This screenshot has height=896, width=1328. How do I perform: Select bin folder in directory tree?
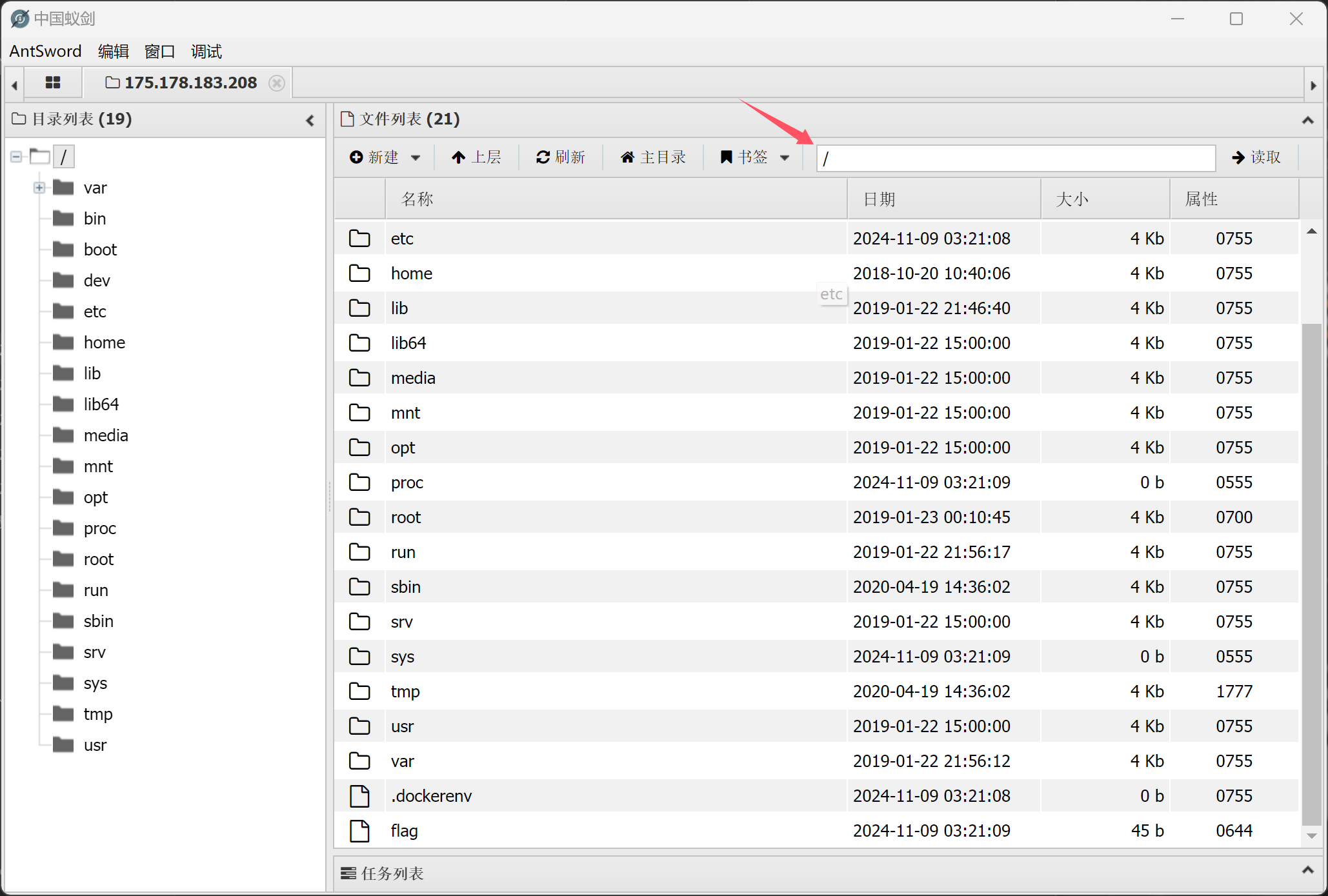point(95,219)
